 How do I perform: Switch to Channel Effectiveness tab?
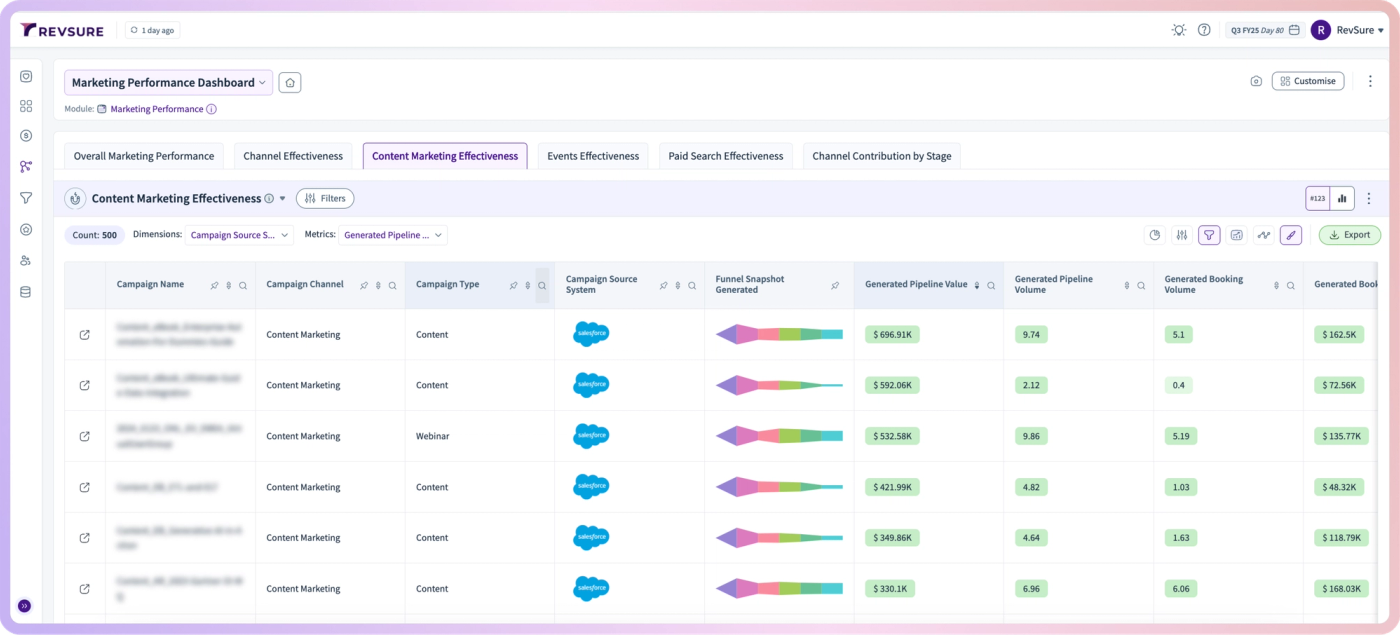pyautogui.click(x=293, y=156)
